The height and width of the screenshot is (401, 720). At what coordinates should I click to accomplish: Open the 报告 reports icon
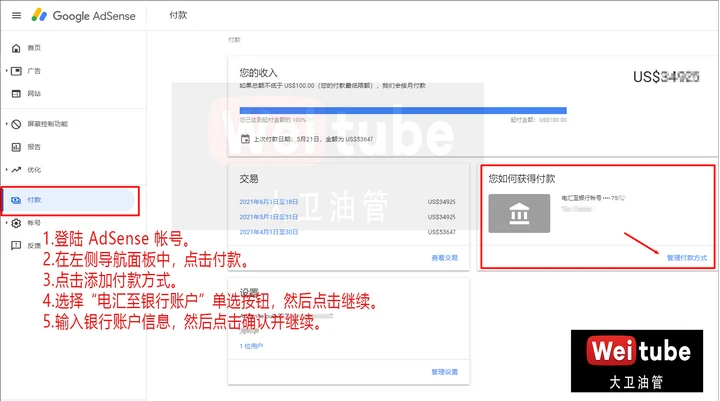pos(16,147)
